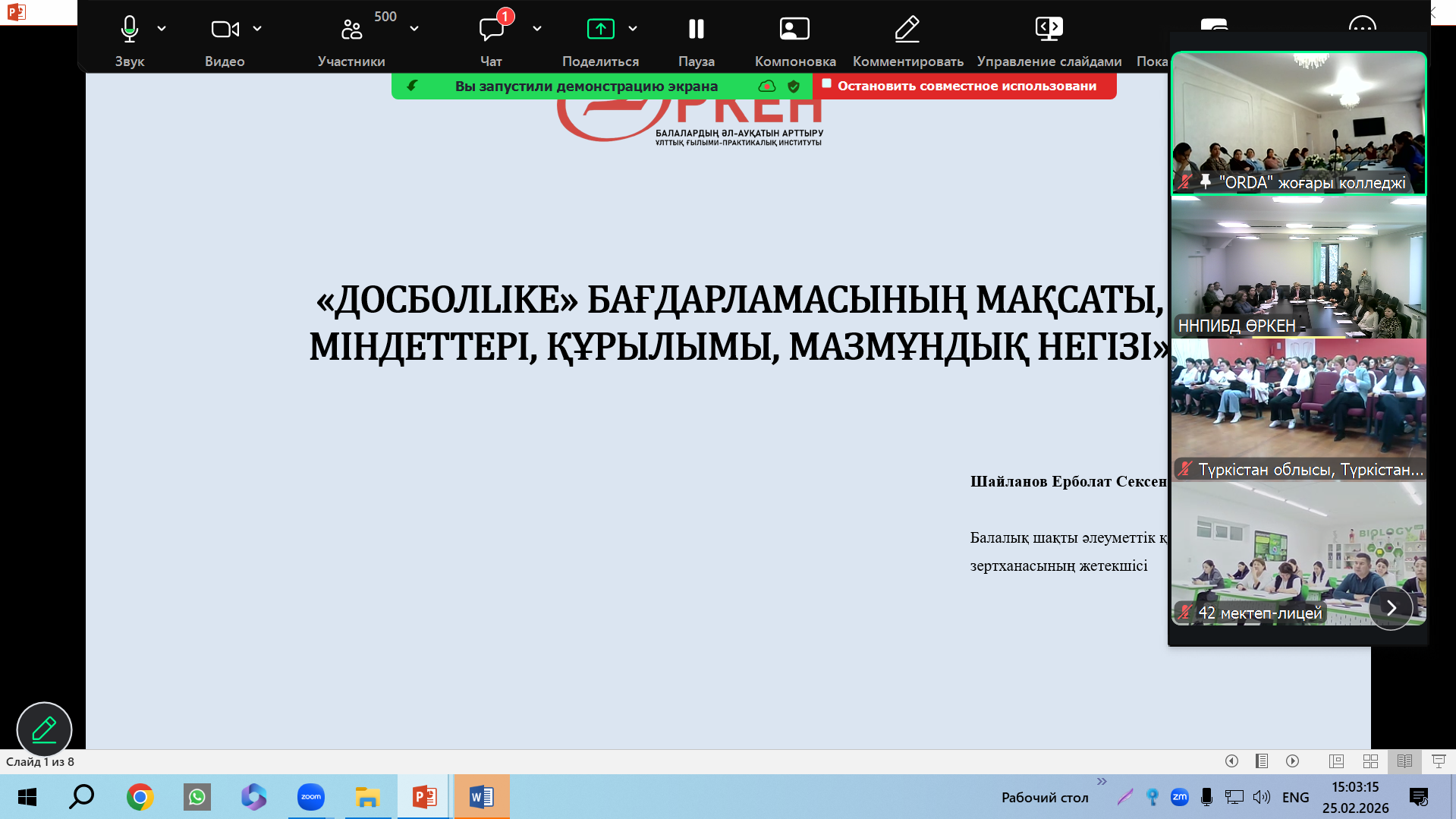Start slideshow from status bar icon
The height and width of the screenshot is (819, 1456).
point(1439,761)
